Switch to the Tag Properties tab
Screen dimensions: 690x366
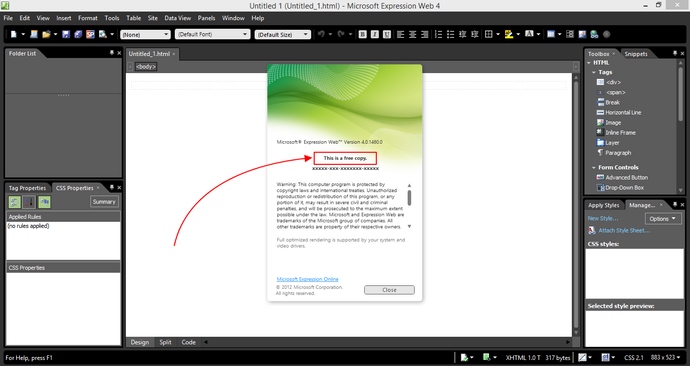27,188
